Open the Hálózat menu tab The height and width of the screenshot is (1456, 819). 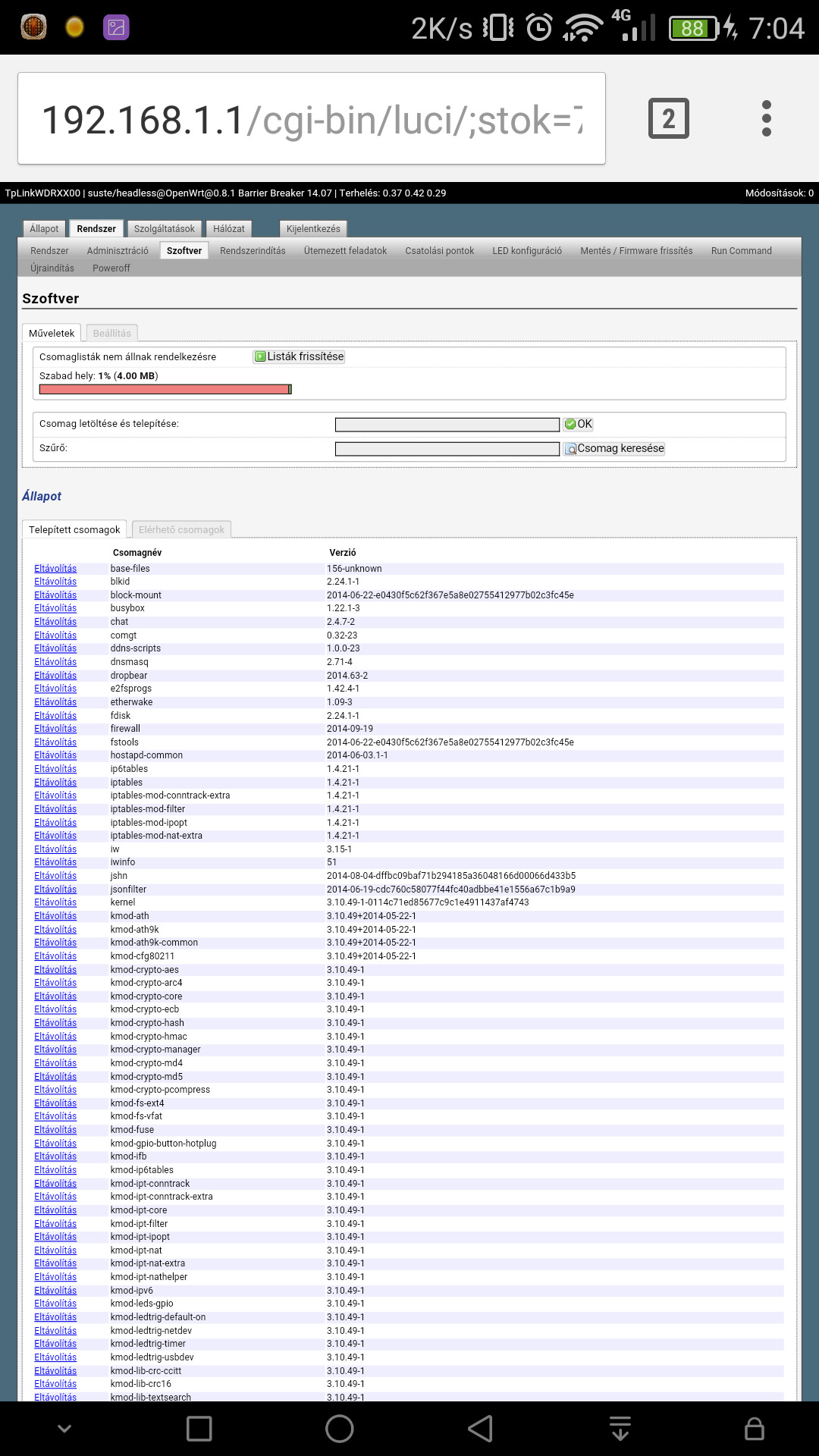click(x=229, y=229)
